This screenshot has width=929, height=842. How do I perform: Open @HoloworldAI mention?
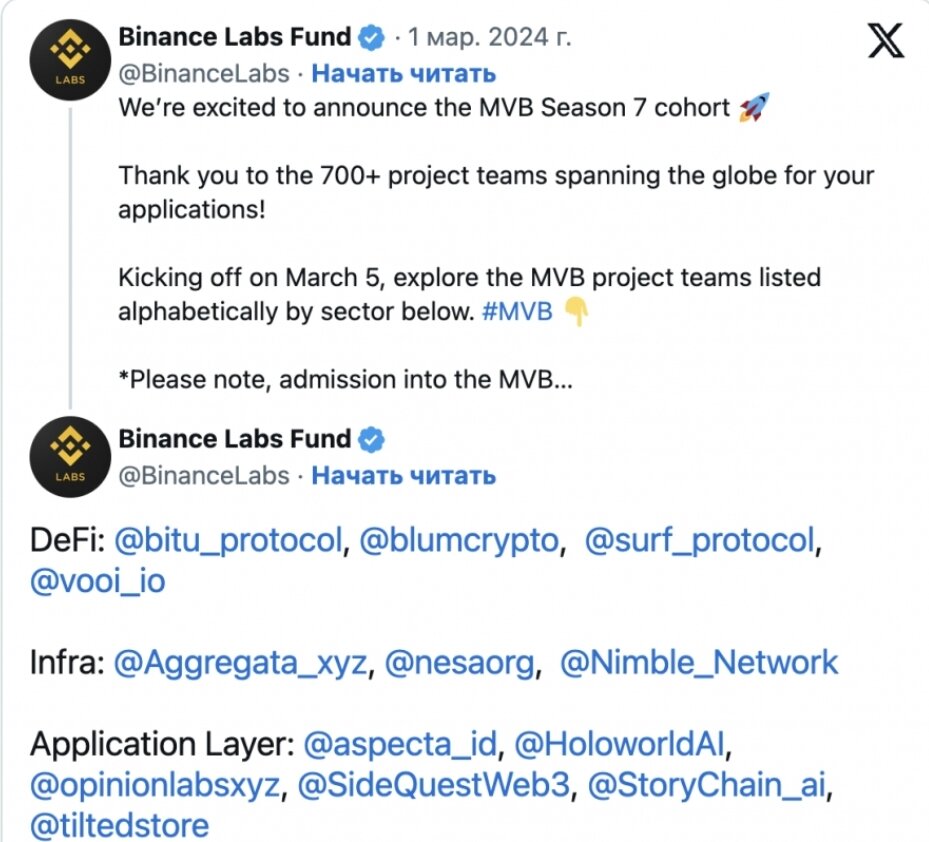(x=620, y=744)
